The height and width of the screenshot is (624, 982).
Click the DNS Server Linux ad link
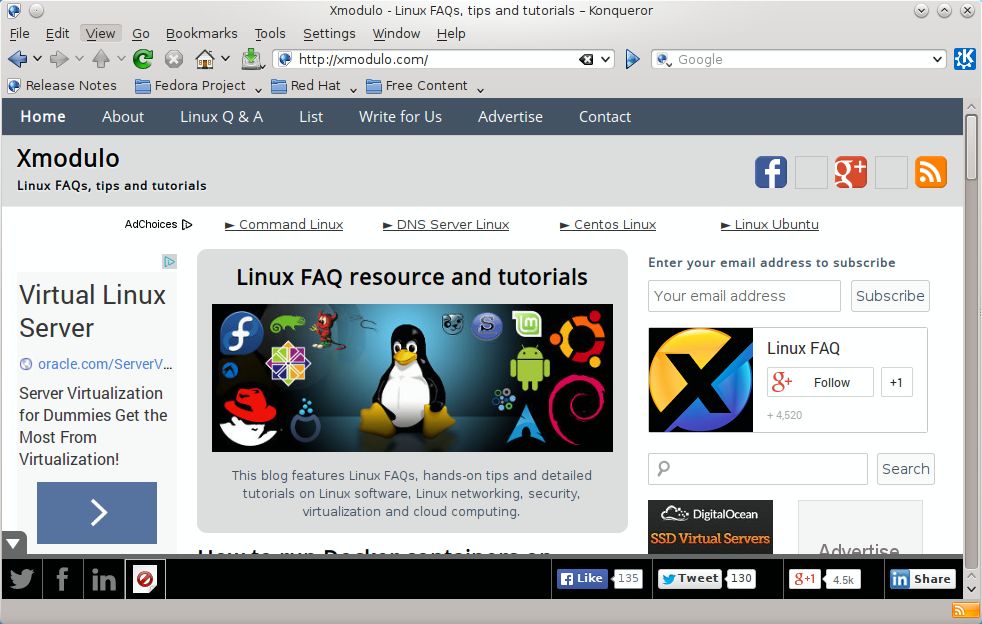446,224
